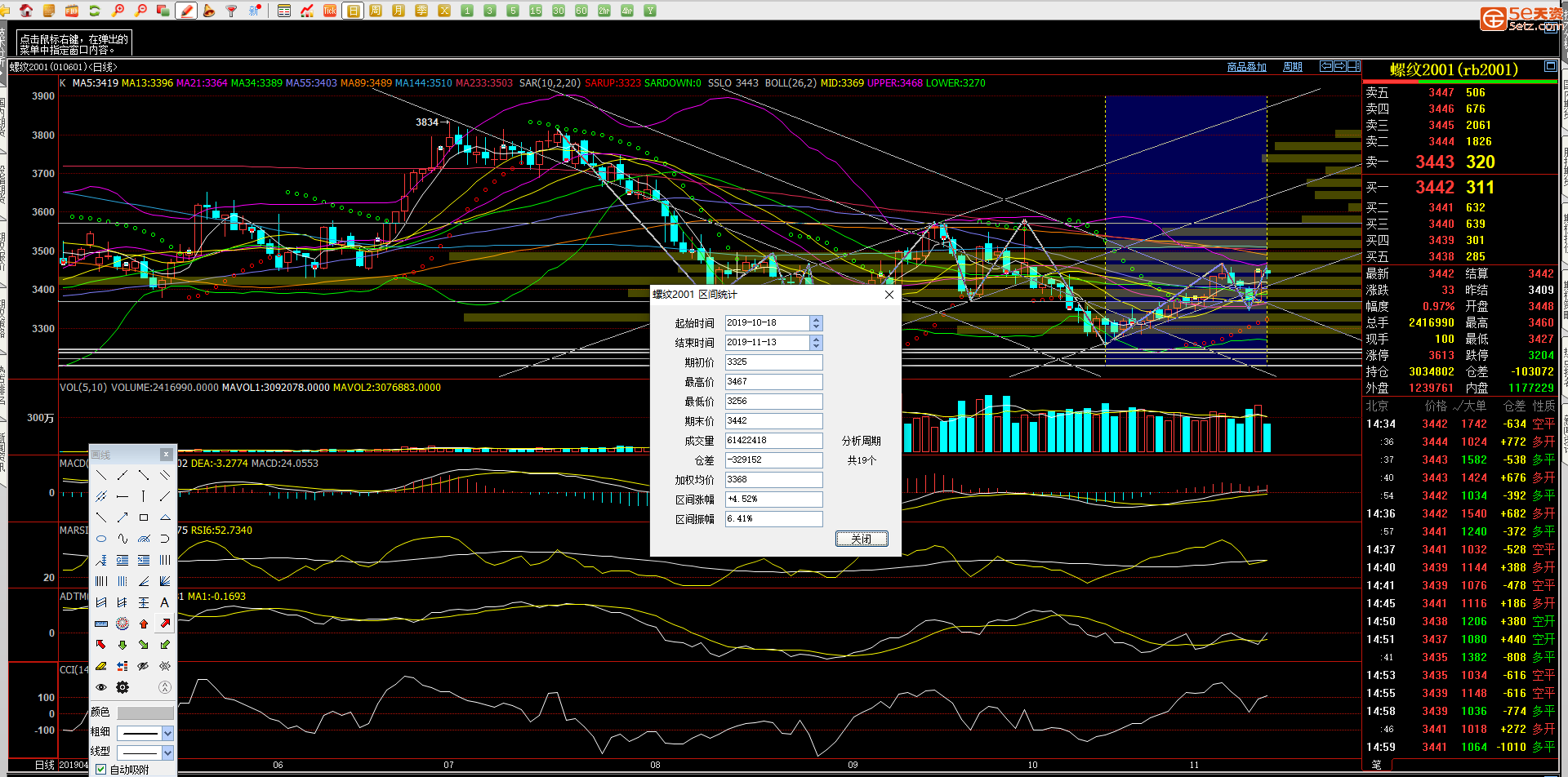This screenshot has height=777, width=1568.
Task: Click the 成交量 field showing 61422418
Action: tap(773, 441)
